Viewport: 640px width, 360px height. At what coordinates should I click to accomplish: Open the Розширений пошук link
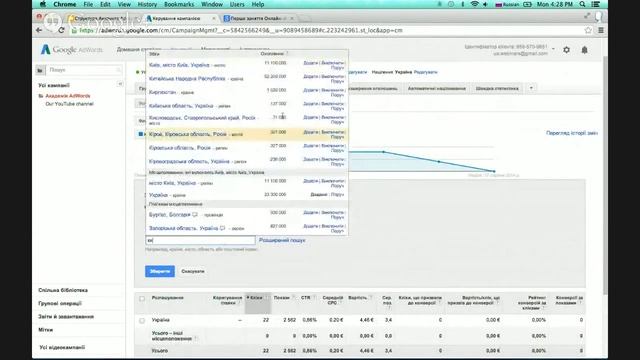coord(282,240)
